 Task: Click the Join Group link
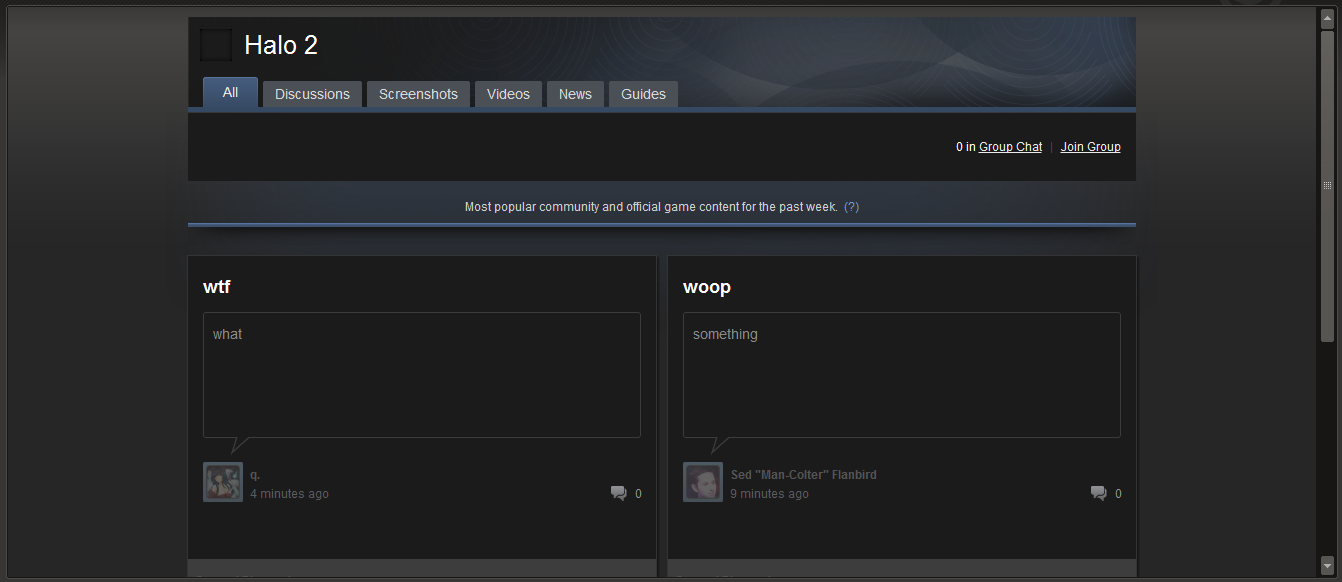click(x=1090, y=147)
